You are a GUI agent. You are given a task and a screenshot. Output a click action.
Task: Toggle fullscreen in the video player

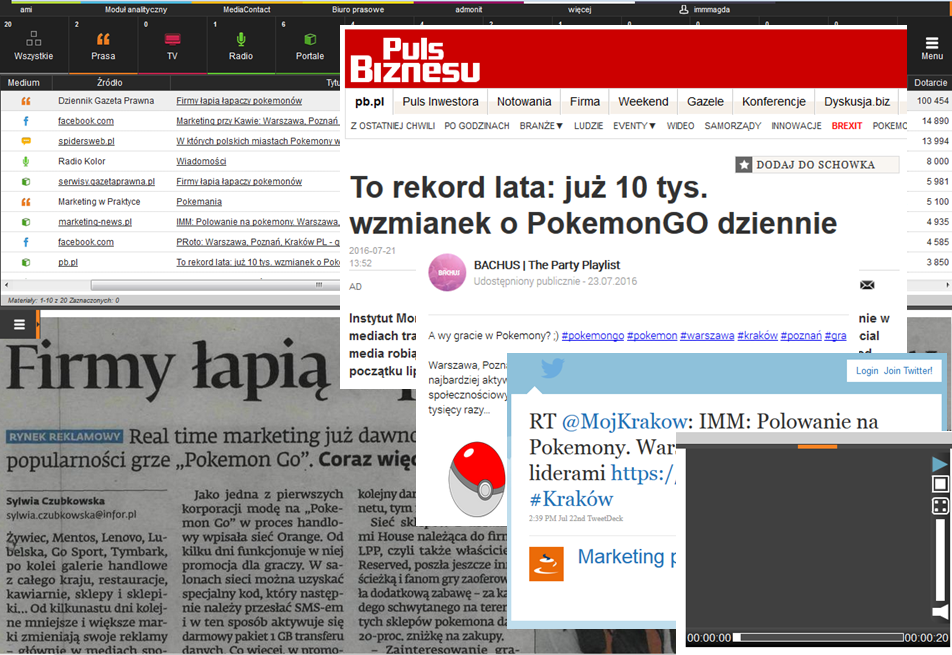coord(940,506)
